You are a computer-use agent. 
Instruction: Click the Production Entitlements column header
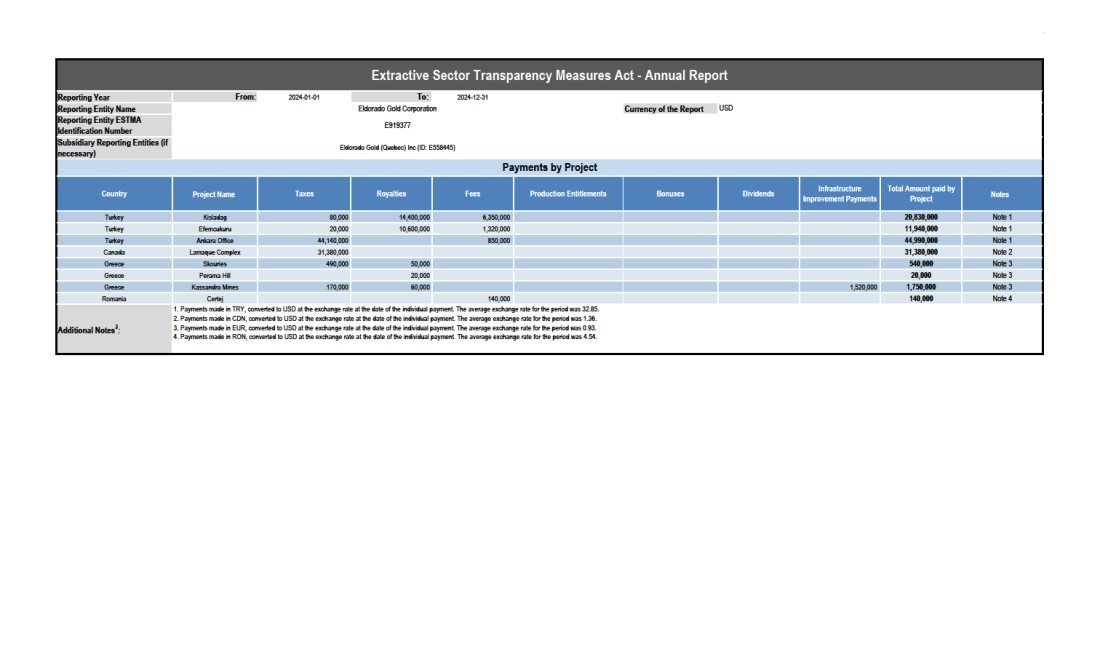coord(568,194)
